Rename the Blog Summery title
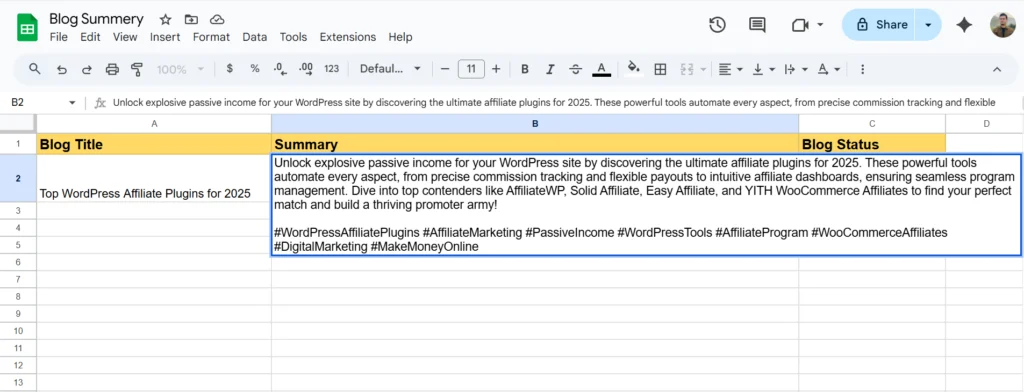Image resolution: width=1024 pixels, height=392 pixels. pyautogui.click(x=96, y=19)
